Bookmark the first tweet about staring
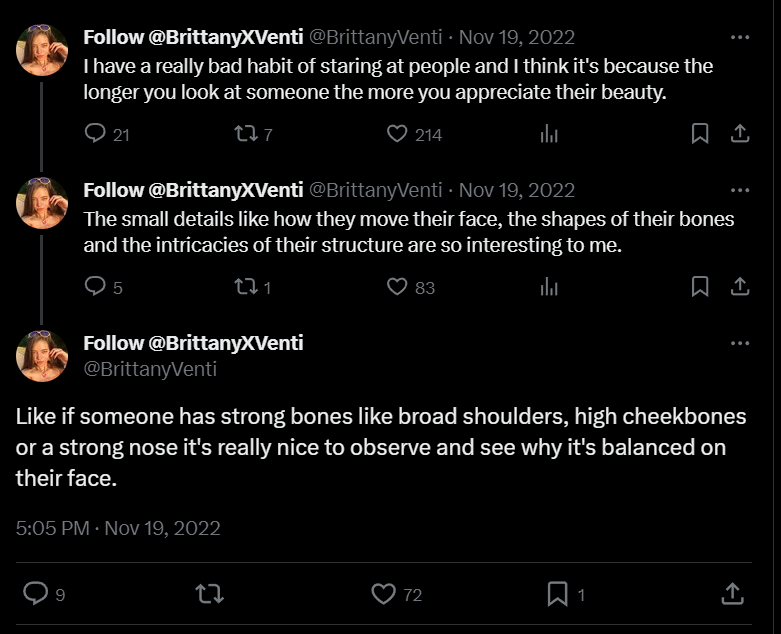The height and width of the screenshot is (634, 781). tap(700, 134)
